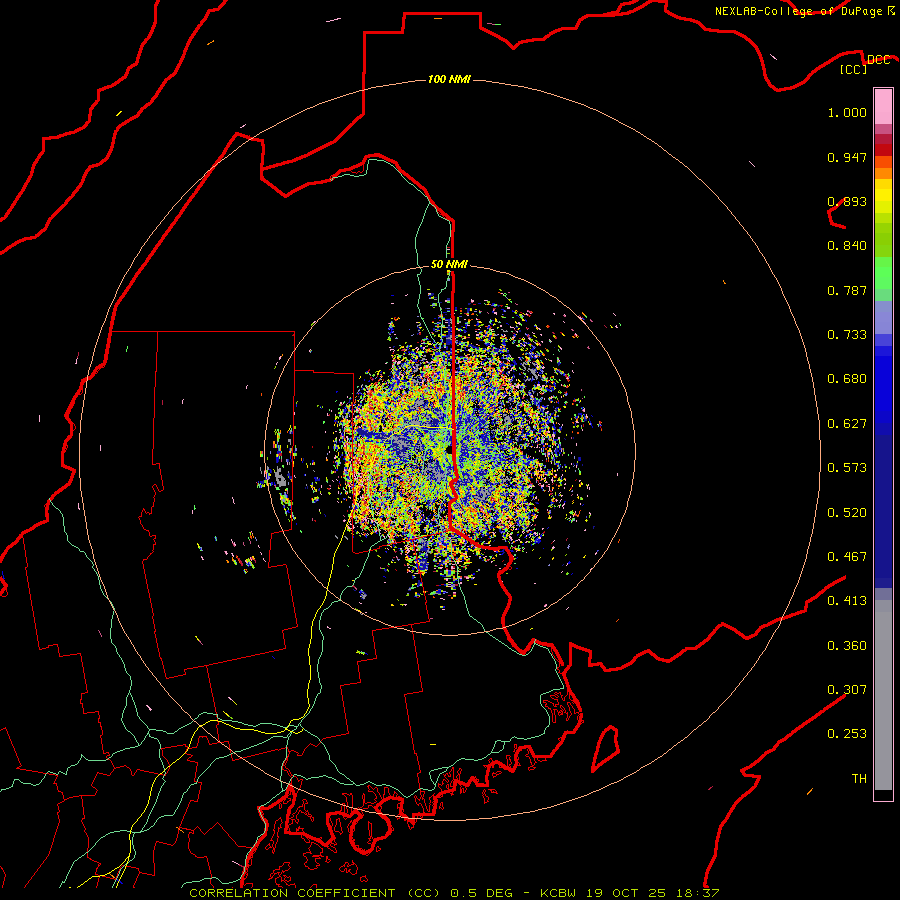
Task: Select the 0.467 scale value
Action: click(847, 557)
